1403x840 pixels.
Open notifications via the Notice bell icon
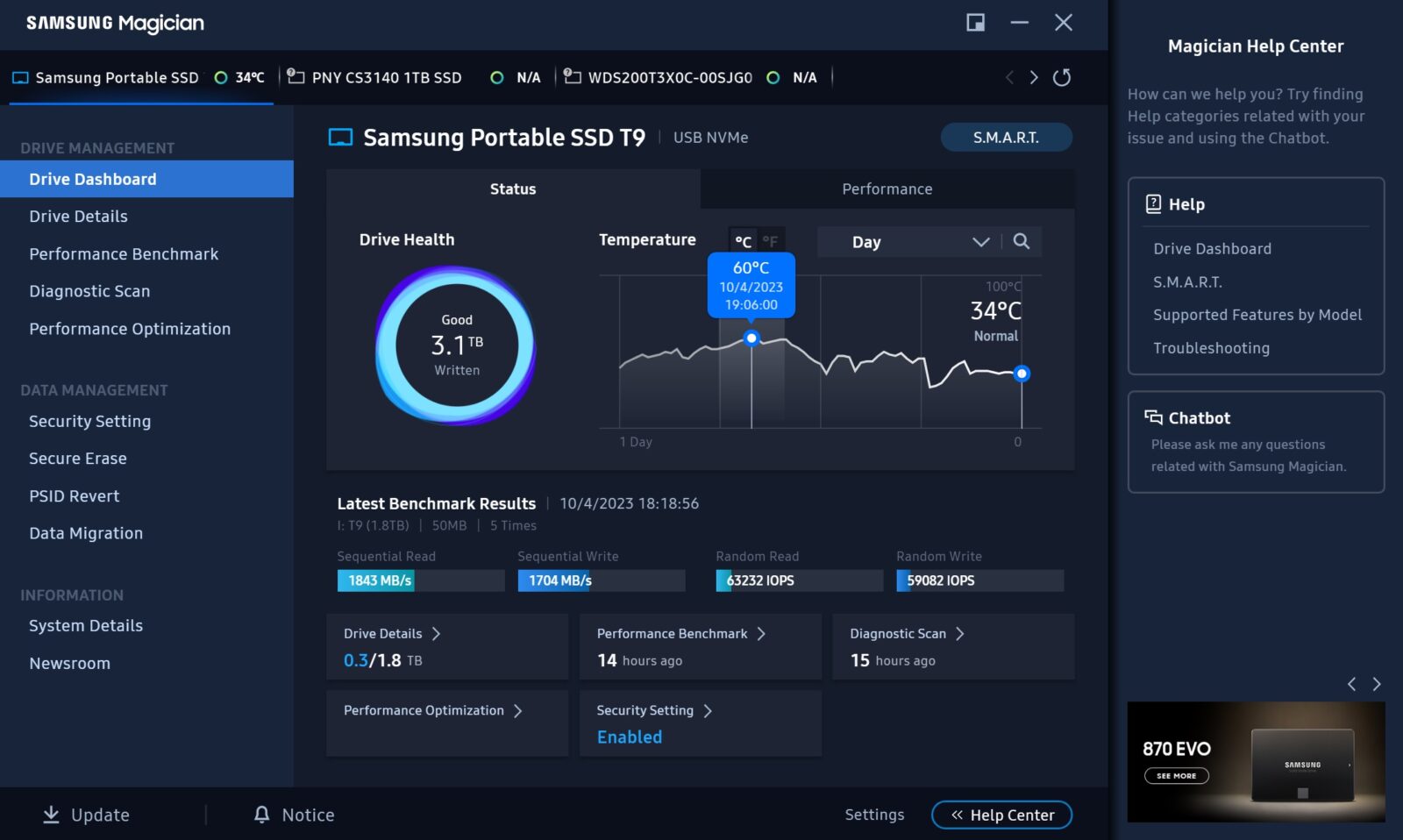point(261,815)
